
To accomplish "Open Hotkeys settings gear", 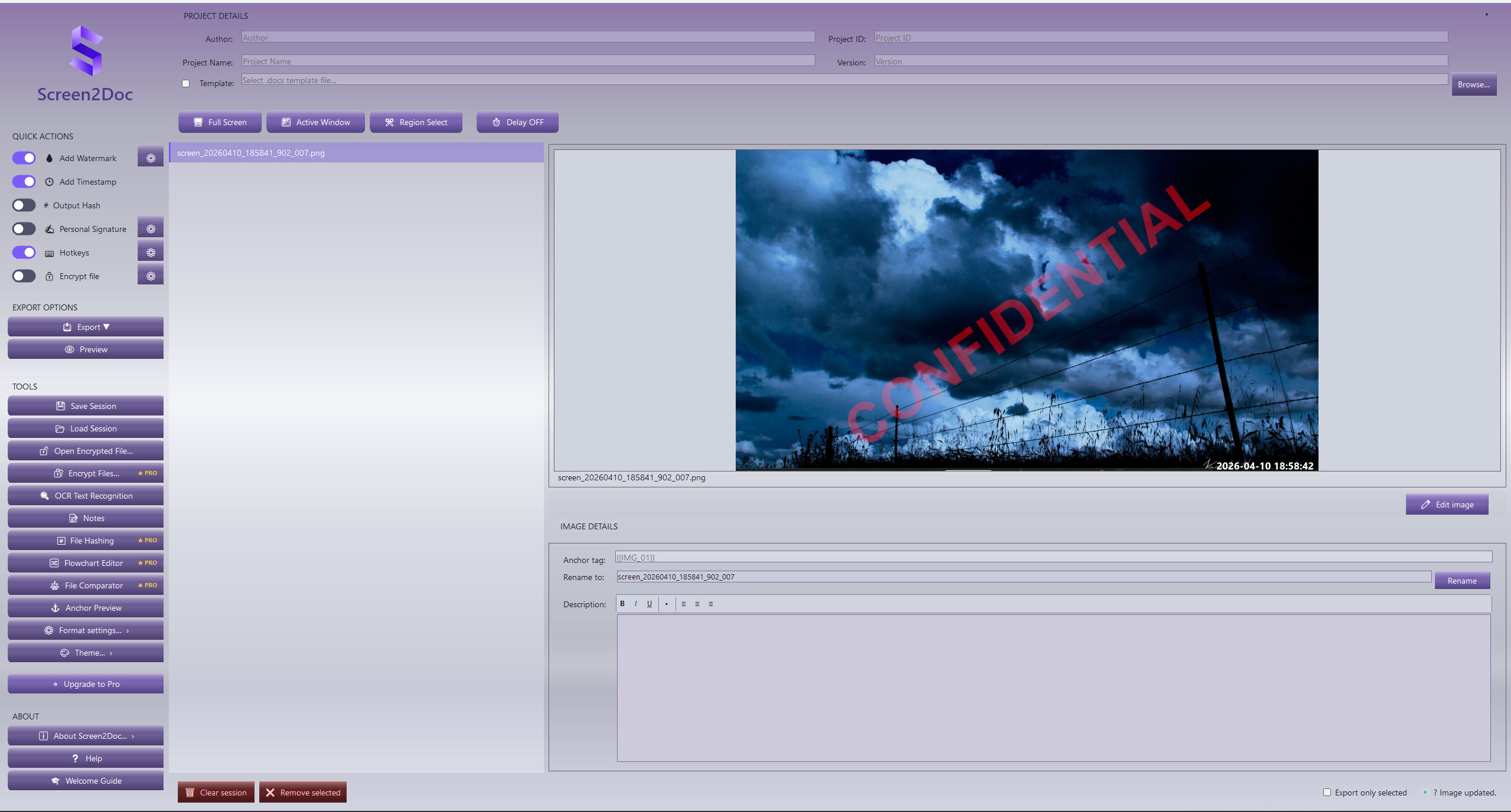I will pos(151,253).
